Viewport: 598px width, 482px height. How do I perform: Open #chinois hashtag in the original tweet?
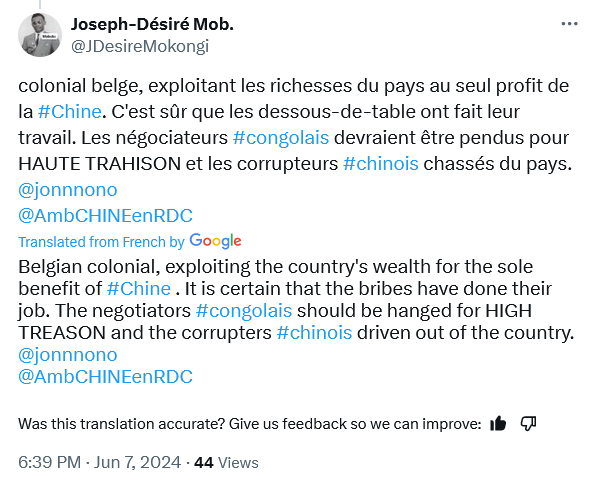pos(381,164)
